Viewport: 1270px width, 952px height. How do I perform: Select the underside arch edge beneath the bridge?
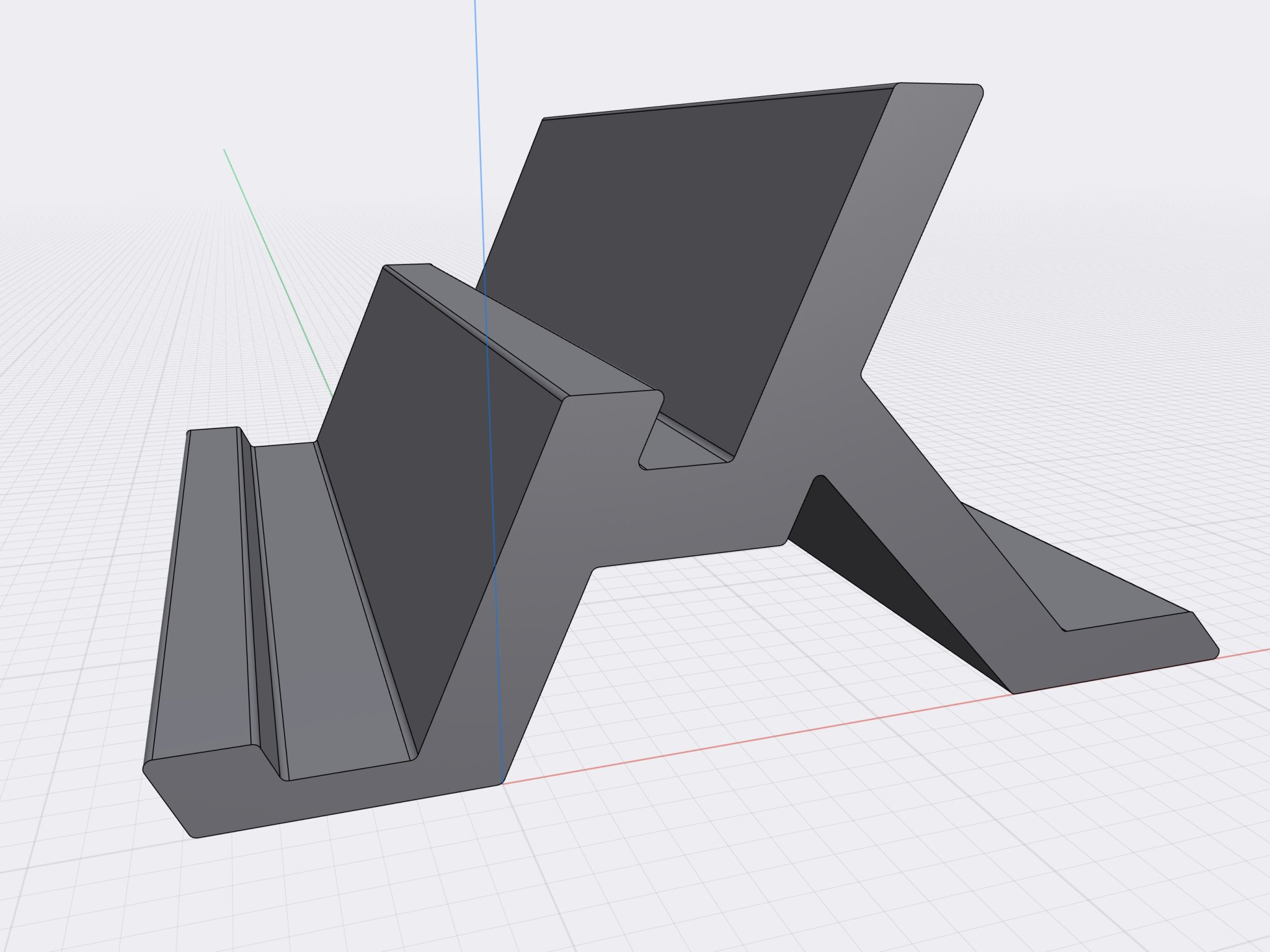(x=688, y=556)
